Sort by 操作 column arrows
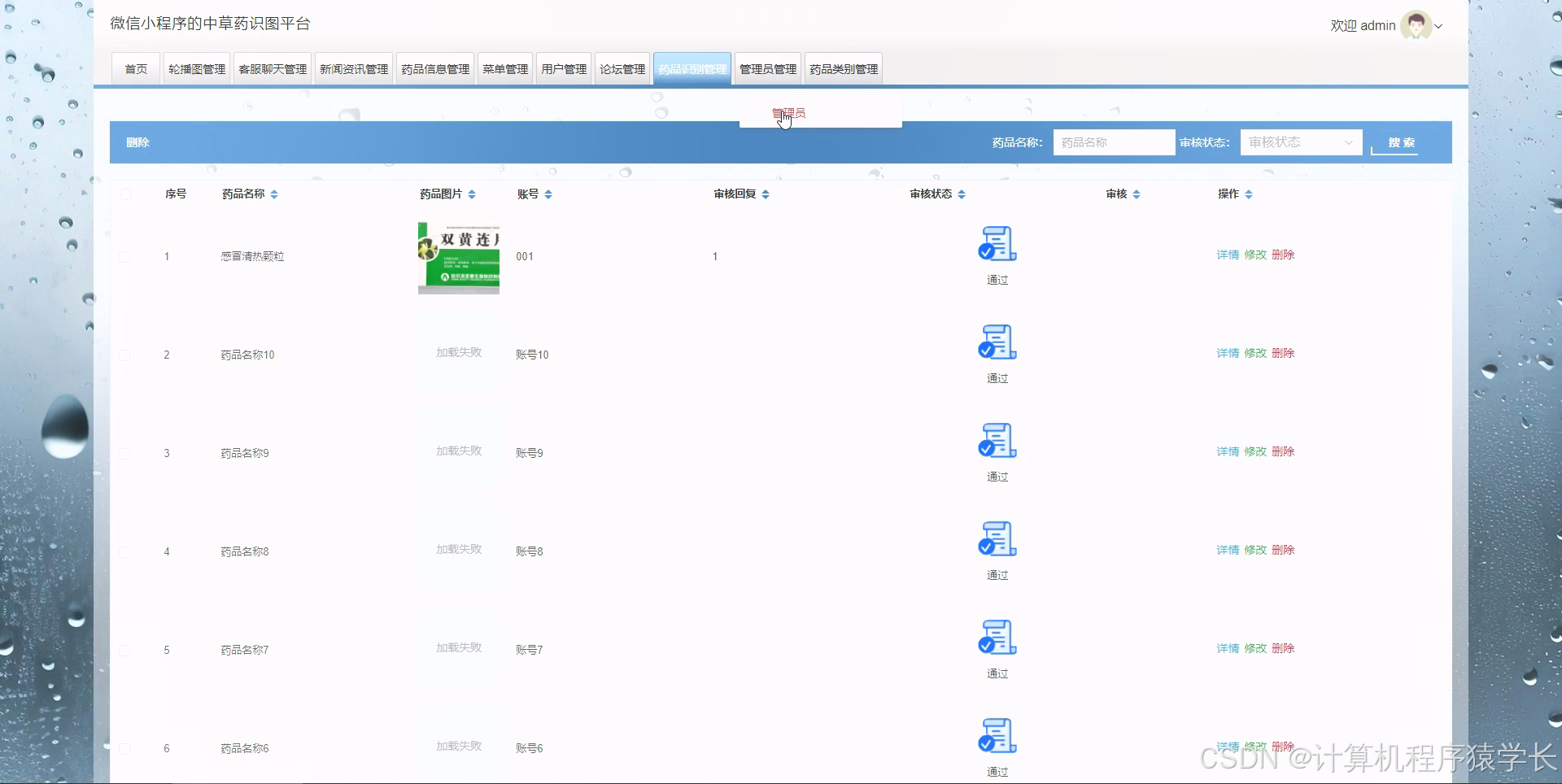This screenshot has width=1562, height=784. [x=1249, y=194]
